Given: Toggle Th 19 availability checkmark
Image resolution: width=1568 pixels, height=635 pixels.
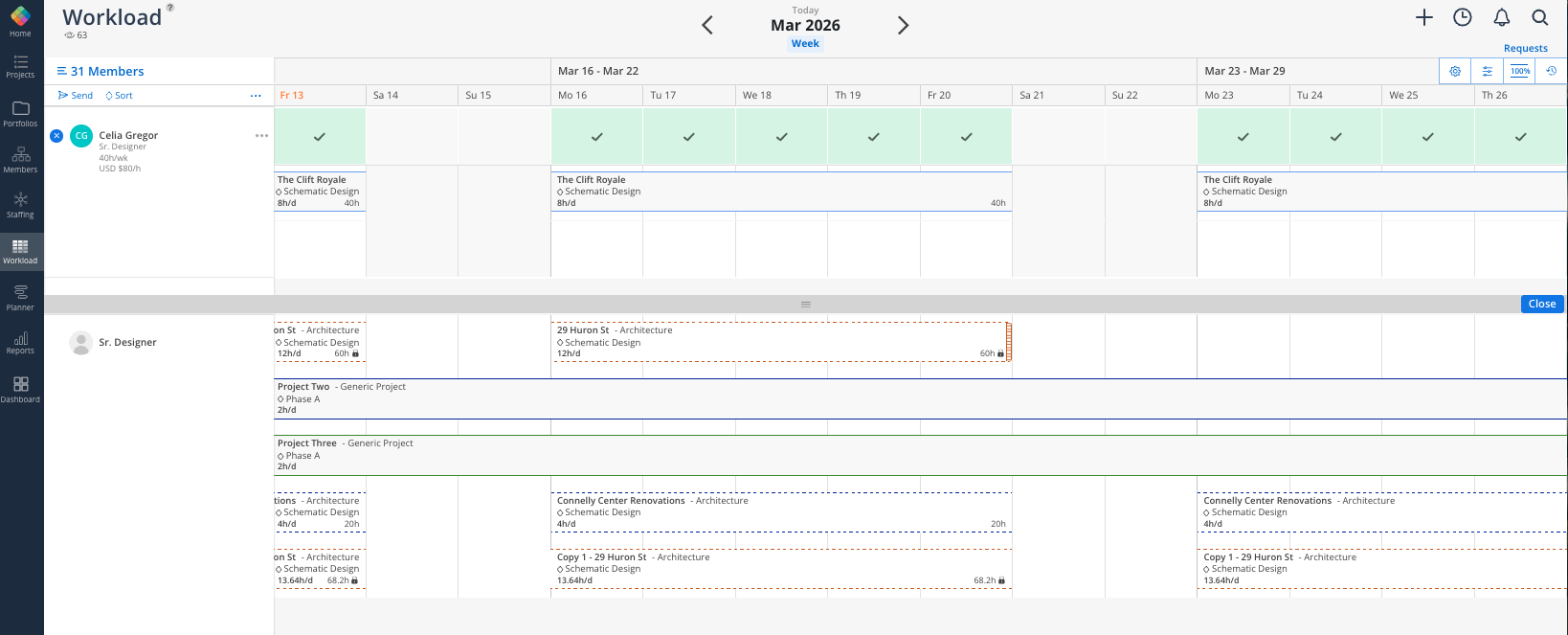Looking at the screenshot, I should click(874, 137).
